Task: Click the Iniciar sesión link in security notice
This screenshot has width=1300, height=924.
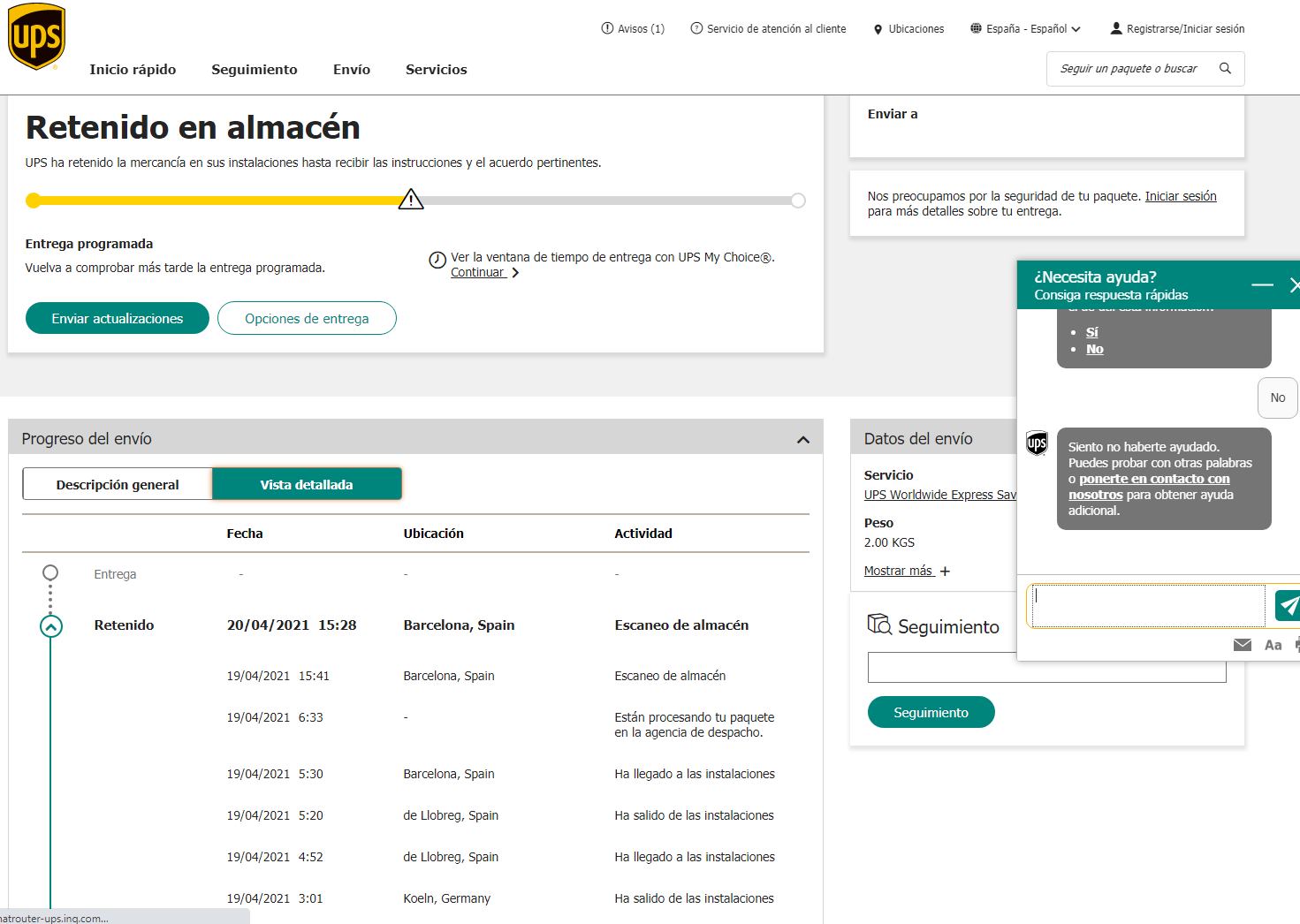Action: tap(1181, 196)
